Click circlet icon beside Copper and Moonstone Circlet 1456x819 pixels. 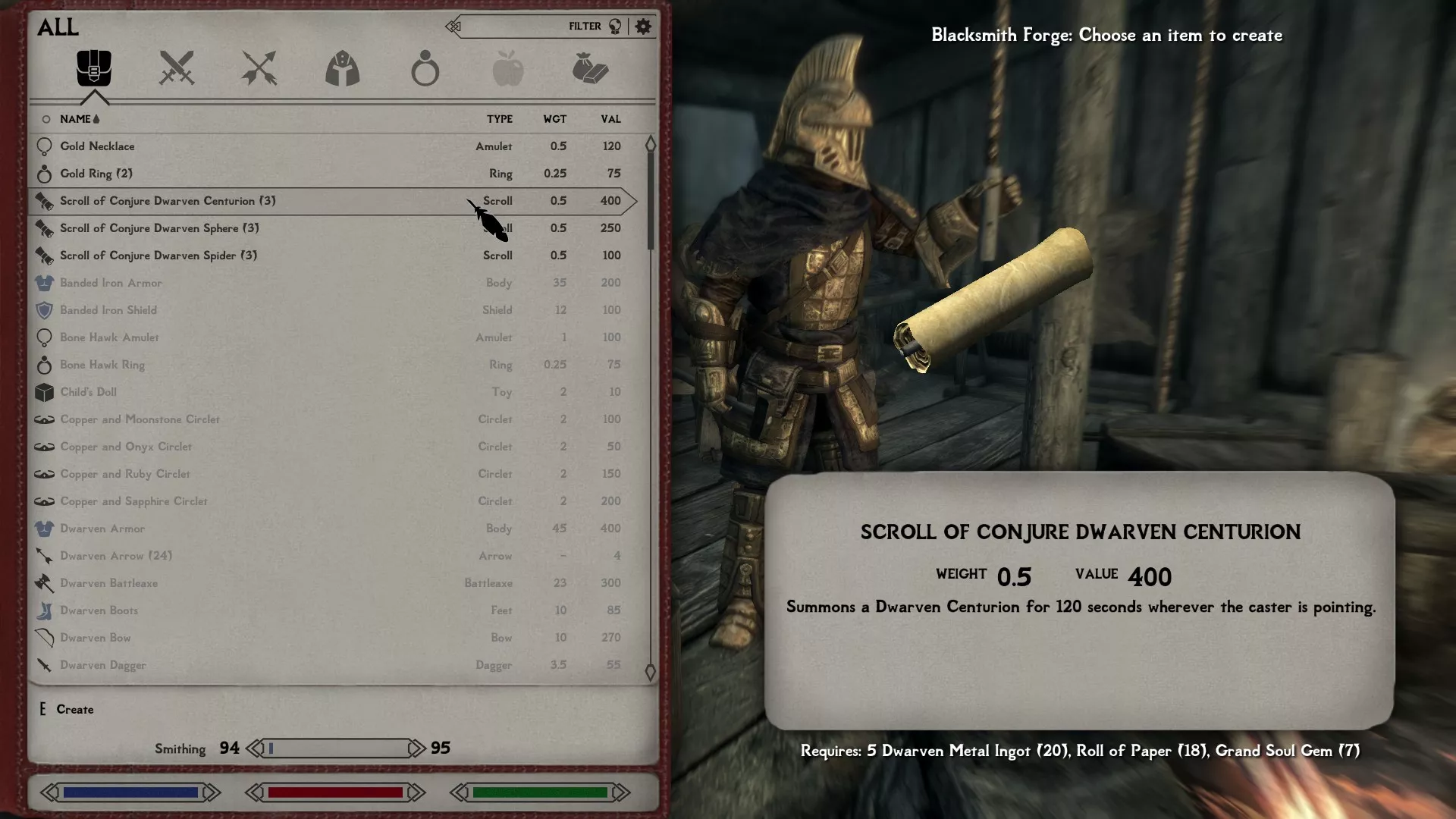pos(44,419)
